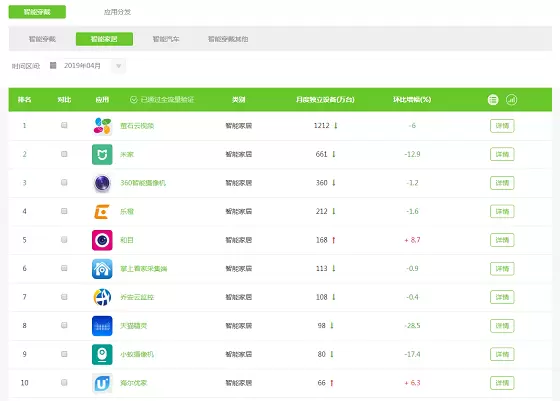Screen dimensions: 560x401
Task: Open the time range dropdown arrow
Action: (119, 66)
